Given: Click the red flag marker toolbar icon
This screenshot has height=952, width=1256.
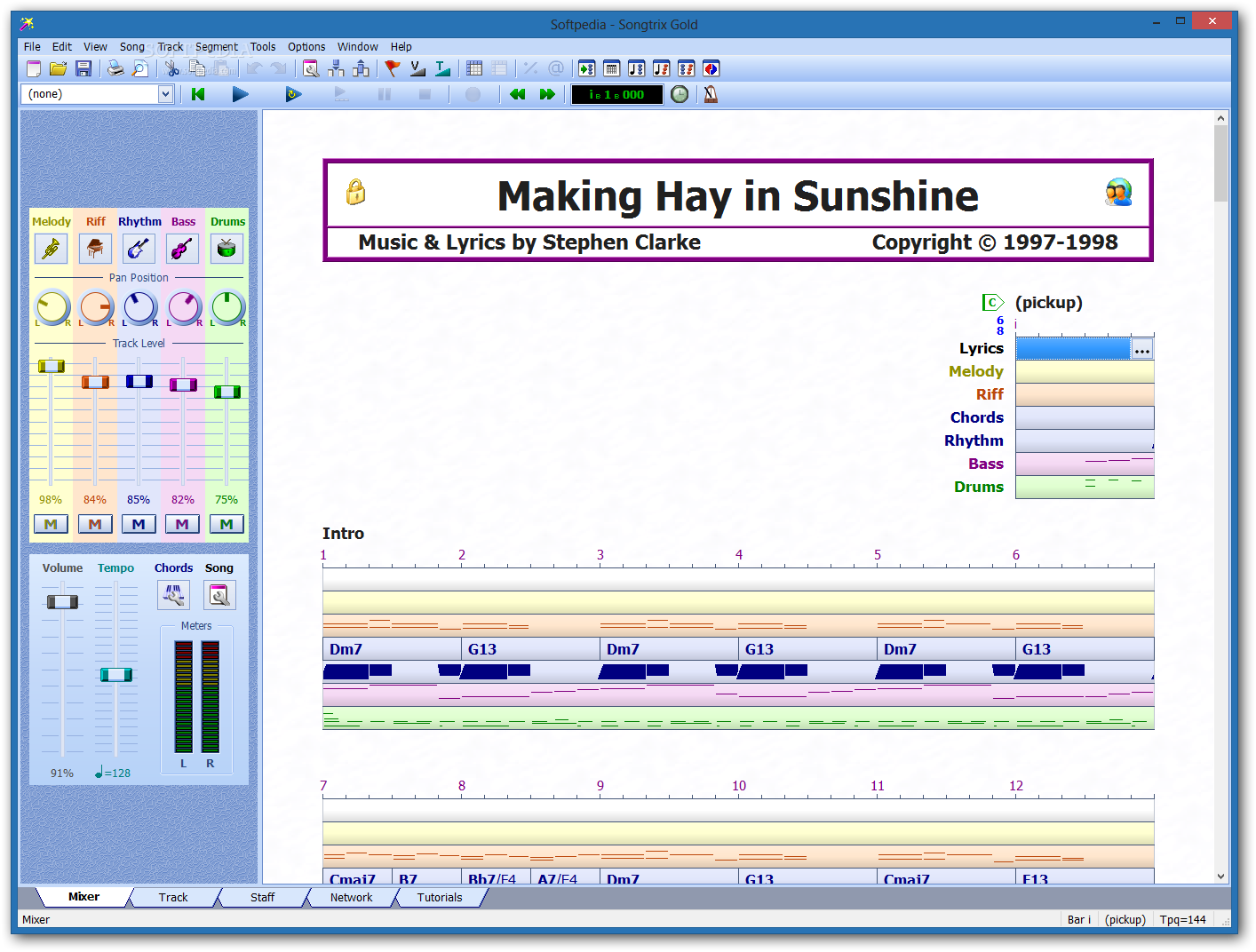Looking at the screenshot, I should pos(393,68).
